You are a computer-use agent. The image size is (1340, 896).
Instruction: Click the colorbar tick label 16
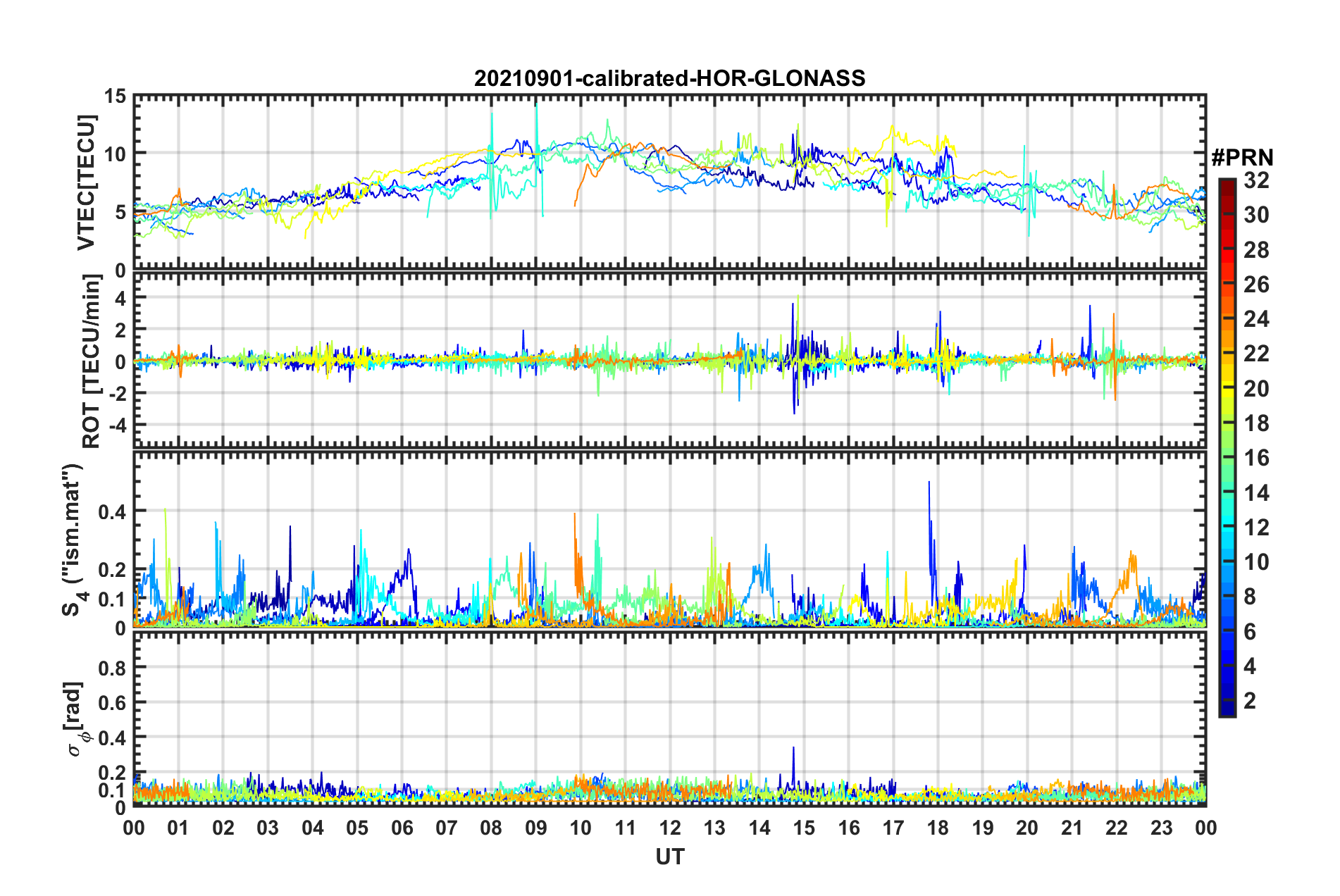pyautogui.click(x=1255, y=459)
